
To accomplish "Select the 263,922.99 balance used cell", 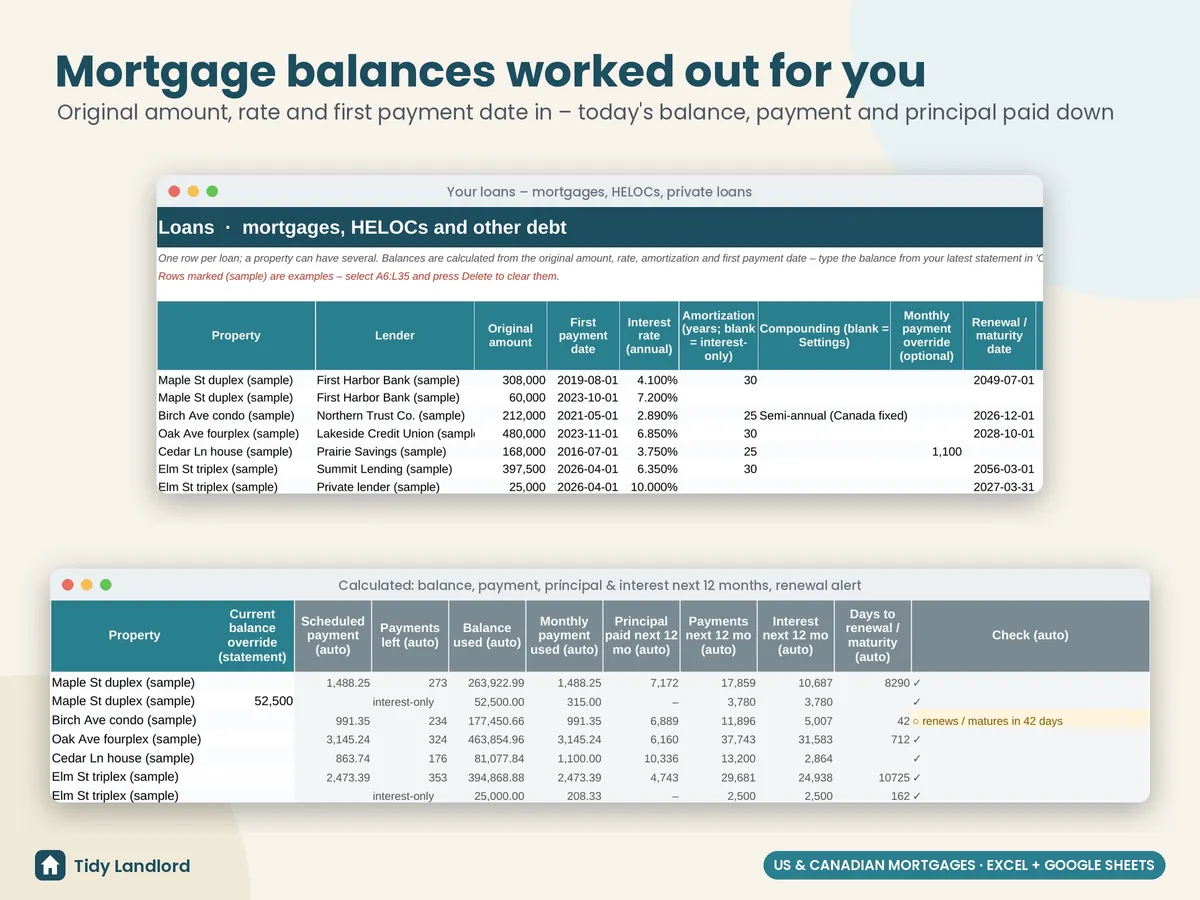I will point(487,683).
